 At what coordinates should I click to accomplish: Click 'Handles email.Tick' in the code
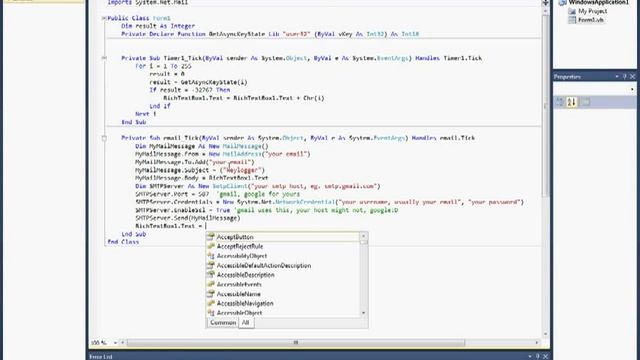click(x=443, y=138)
